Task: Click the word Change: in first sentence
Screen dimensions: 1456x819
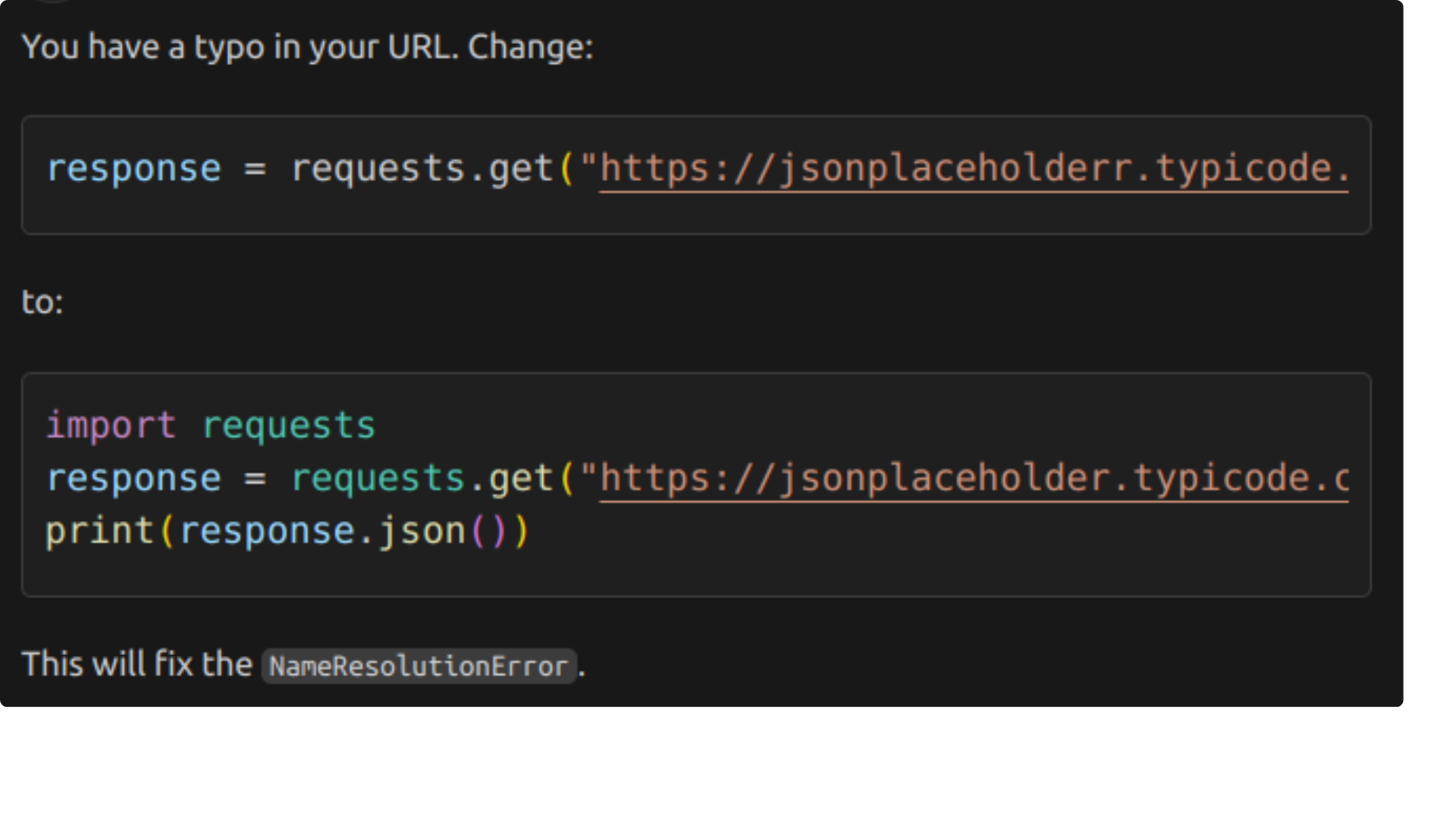Action: pos(530,47)
